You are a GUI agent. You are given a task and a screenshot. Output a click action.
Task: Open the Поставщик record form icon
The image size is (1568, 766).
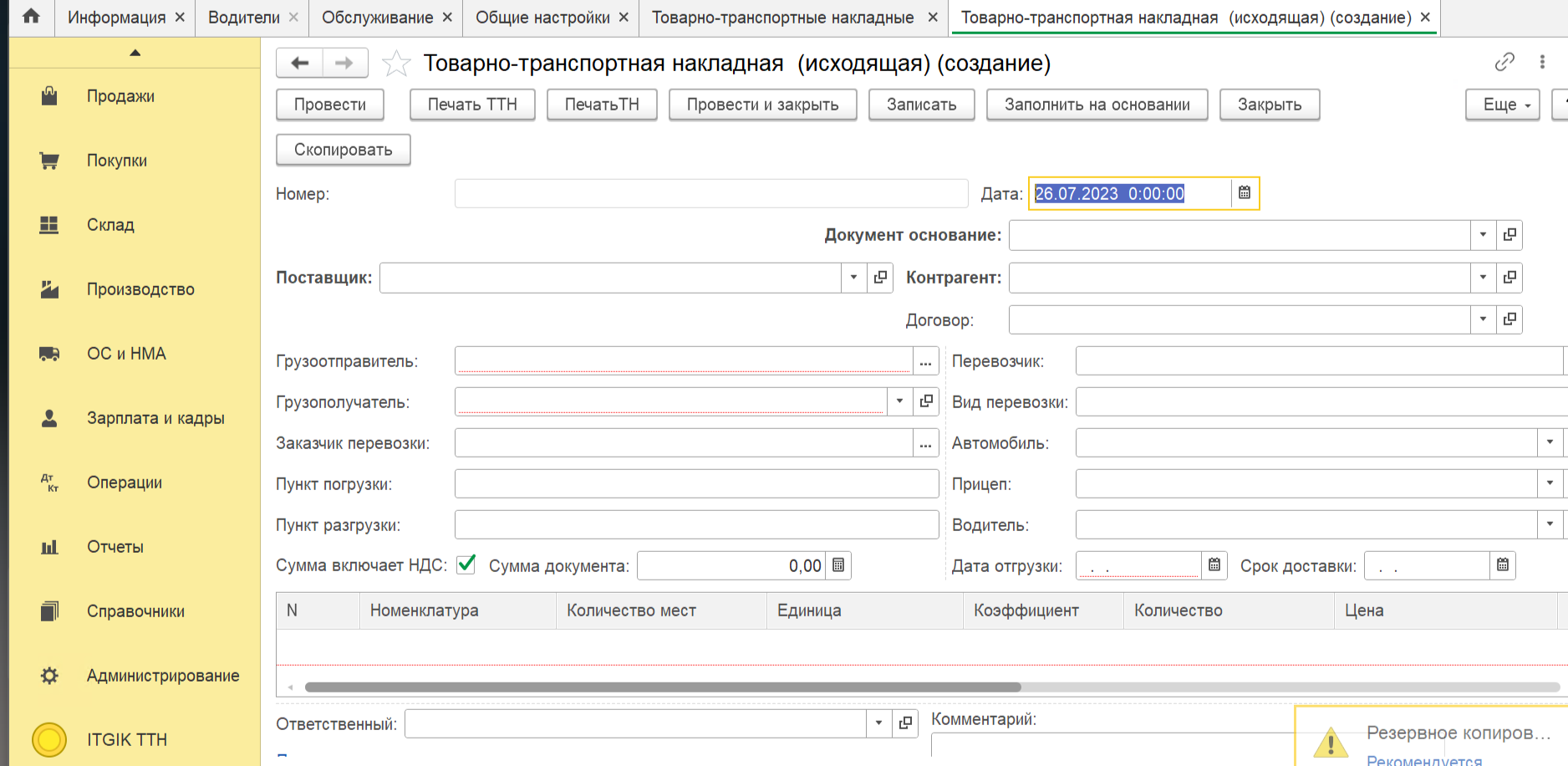[x=880, y=278]
